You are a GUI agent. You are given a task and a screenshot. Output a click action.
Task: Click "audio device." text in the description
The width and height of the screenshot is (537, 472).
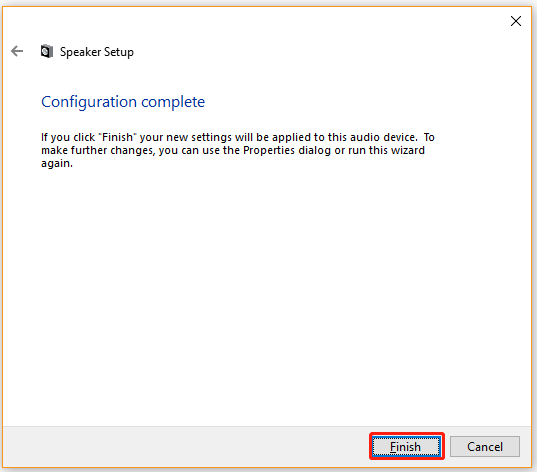point(384,137)
